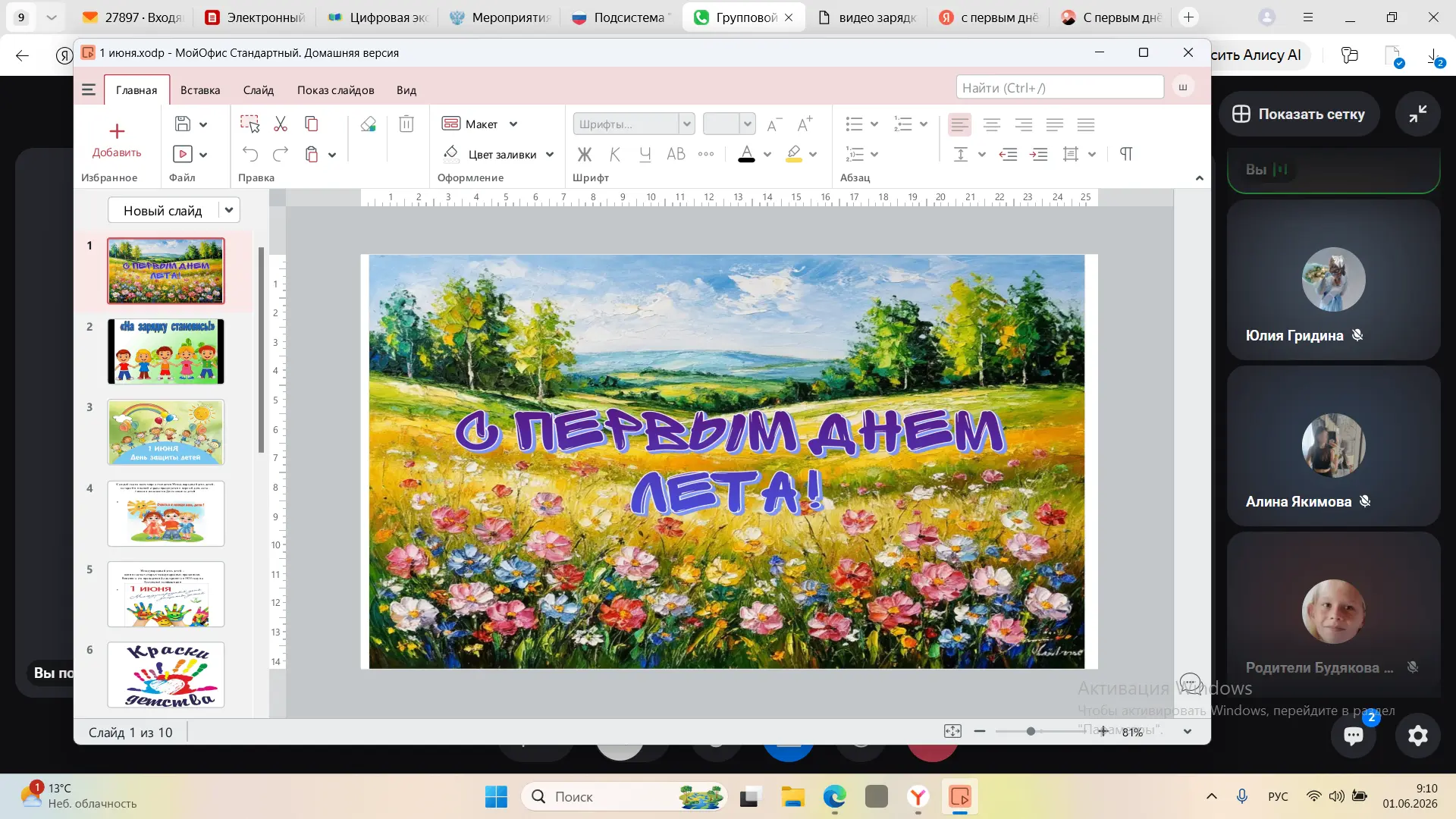Redo the last undone action

click(281, 155)
